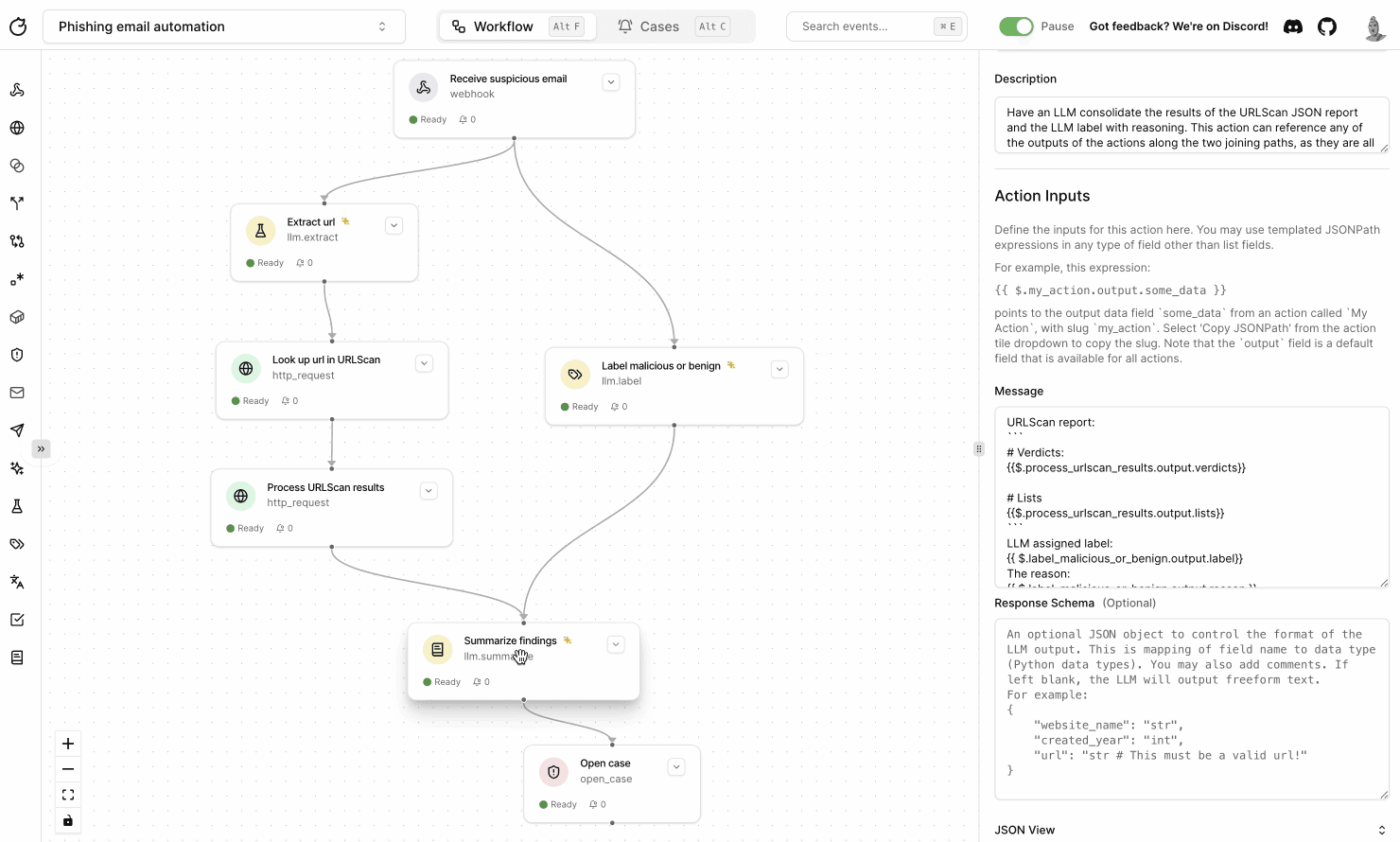Click the Description text area
Screen dimensions: 1400x842
1191,125
